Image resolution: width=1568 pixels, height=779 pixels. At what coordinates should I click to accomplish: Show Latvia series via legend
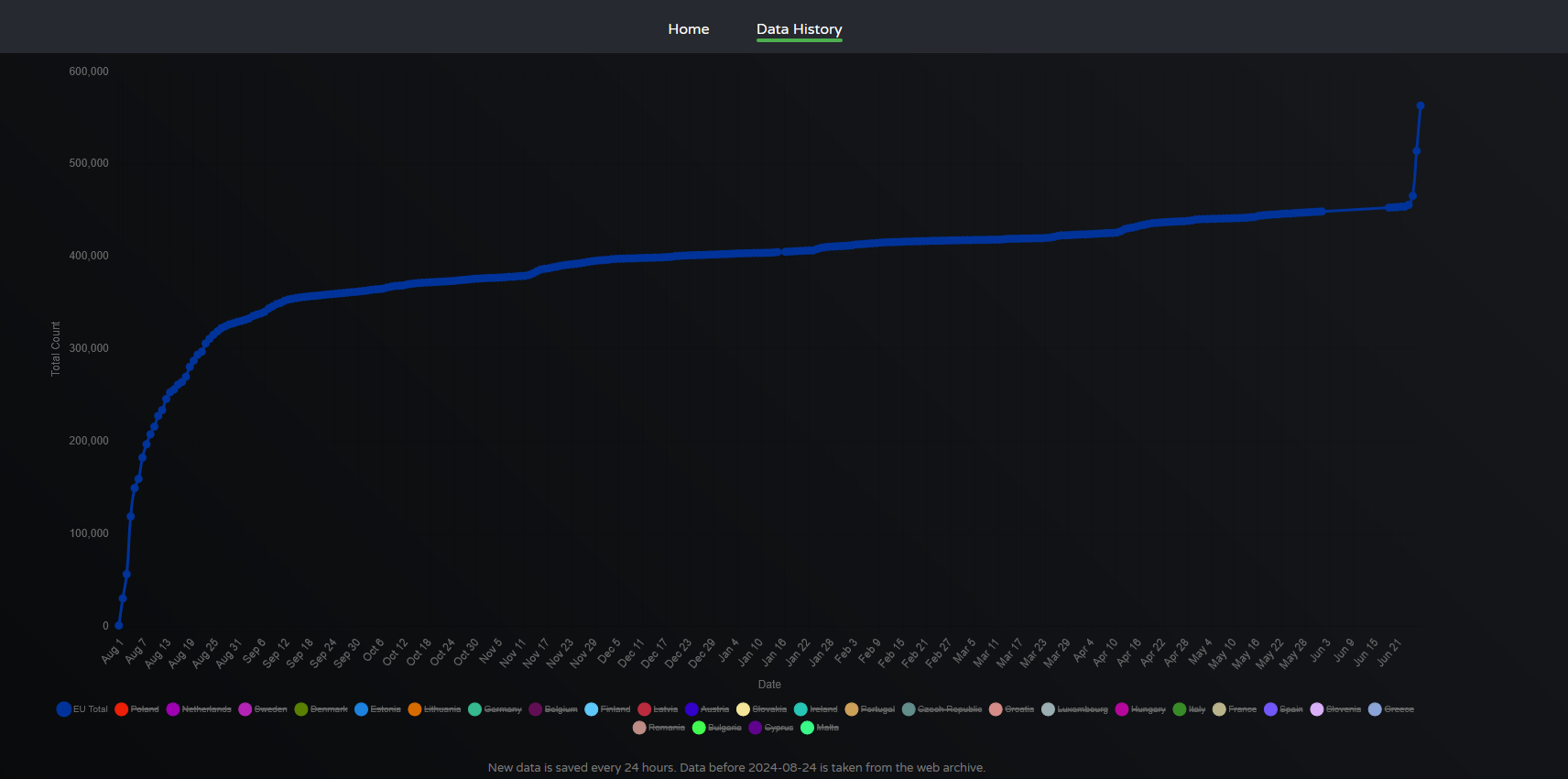[x=658, y=709]
